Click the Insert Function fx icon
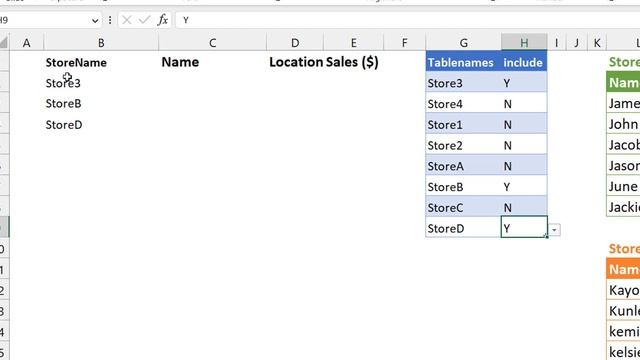The width and height of the screenshot is (640, 360). [x=163, y=20]
